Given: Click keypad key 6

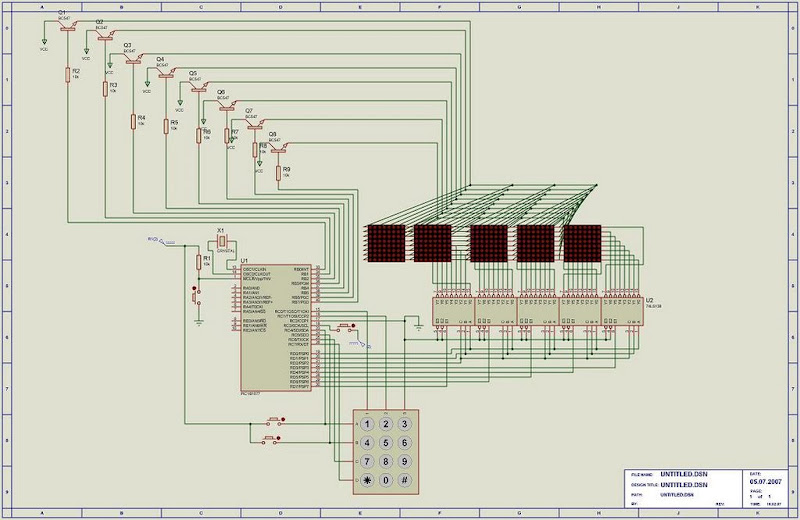Looking at the screenshot, I should pos(405,443).
